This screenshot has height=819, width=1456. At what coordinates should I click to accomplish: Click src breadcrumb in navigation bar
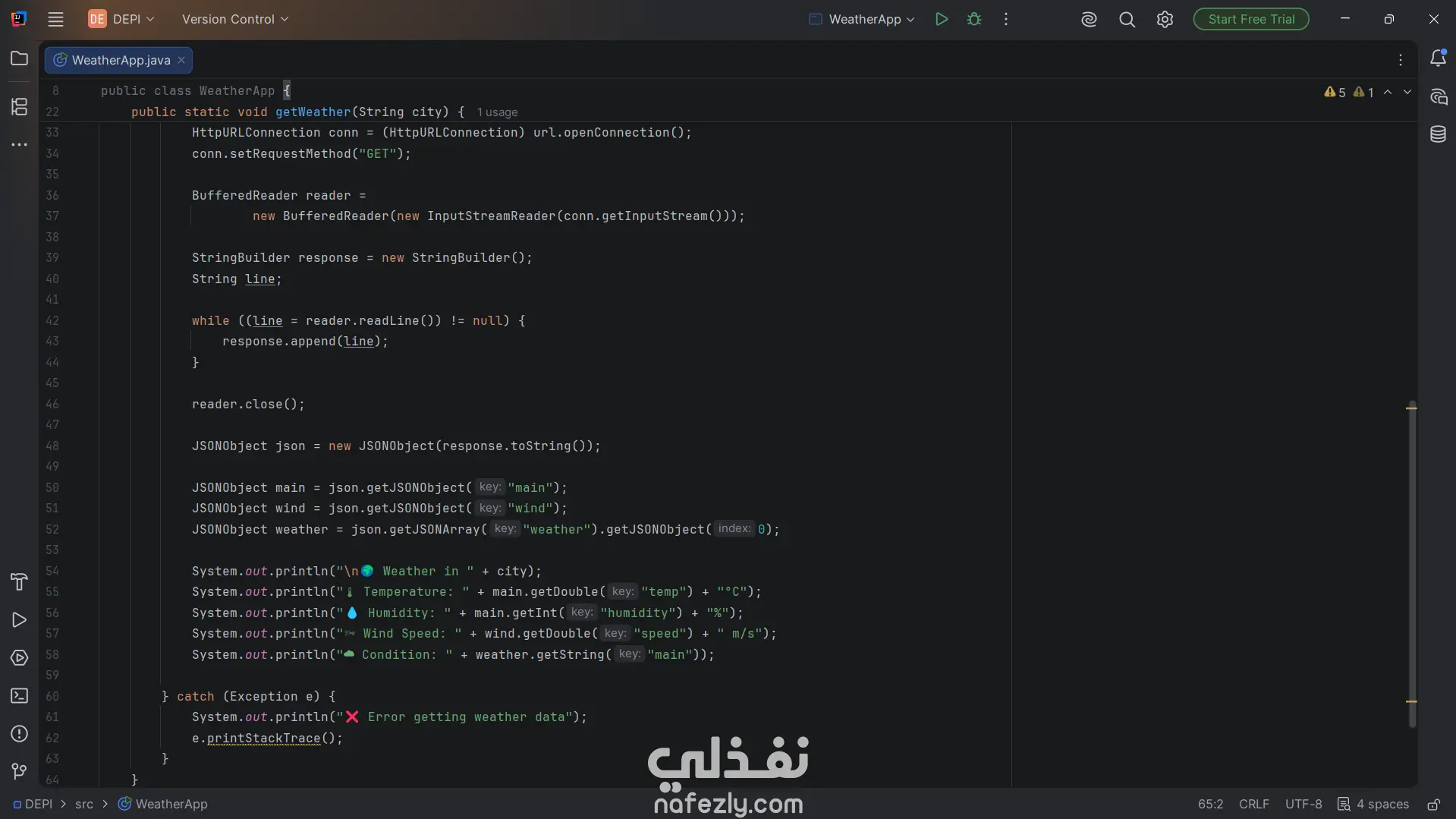[x=84, y=805]
